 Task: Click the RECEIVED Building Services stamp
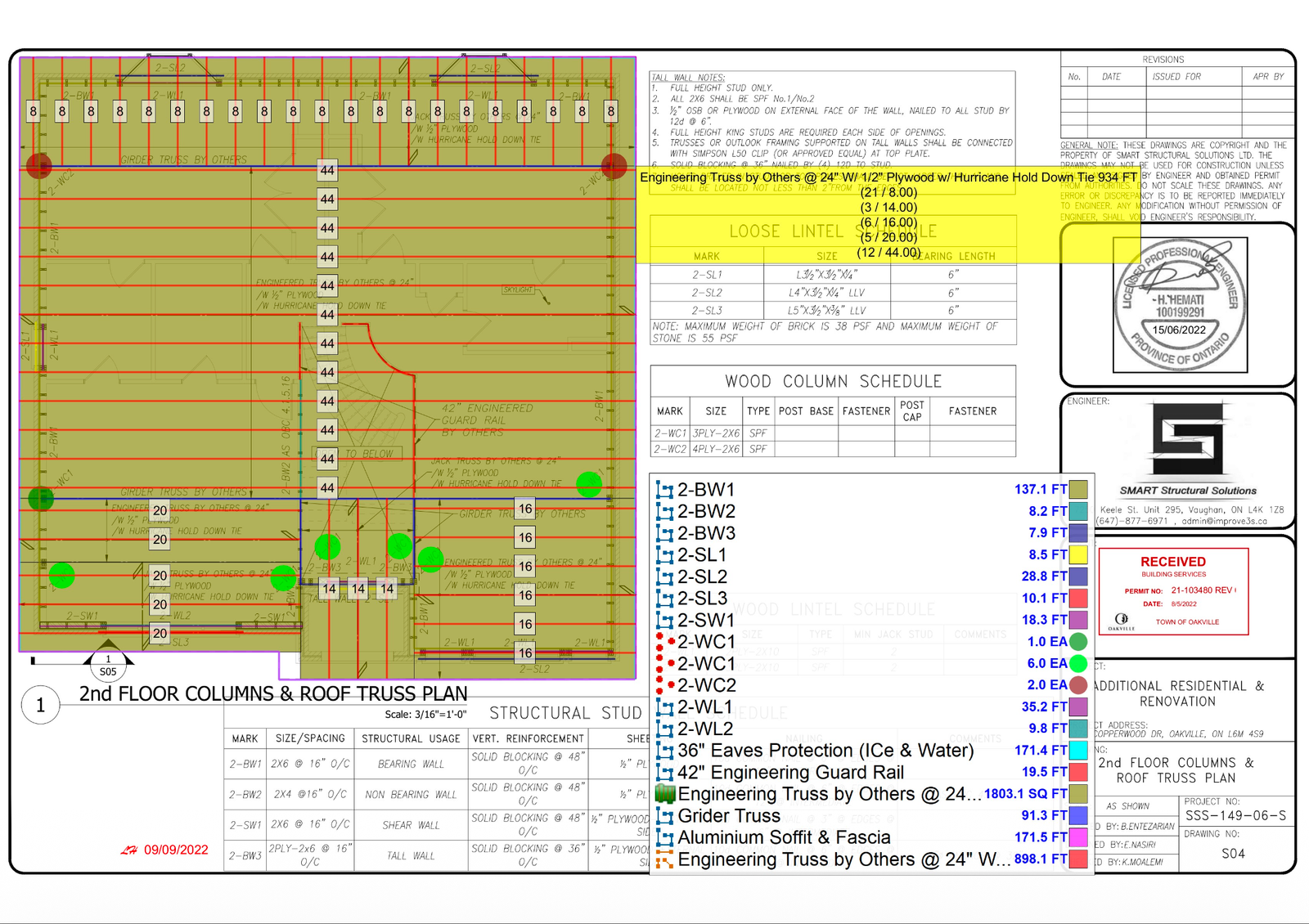(1173, 591)
